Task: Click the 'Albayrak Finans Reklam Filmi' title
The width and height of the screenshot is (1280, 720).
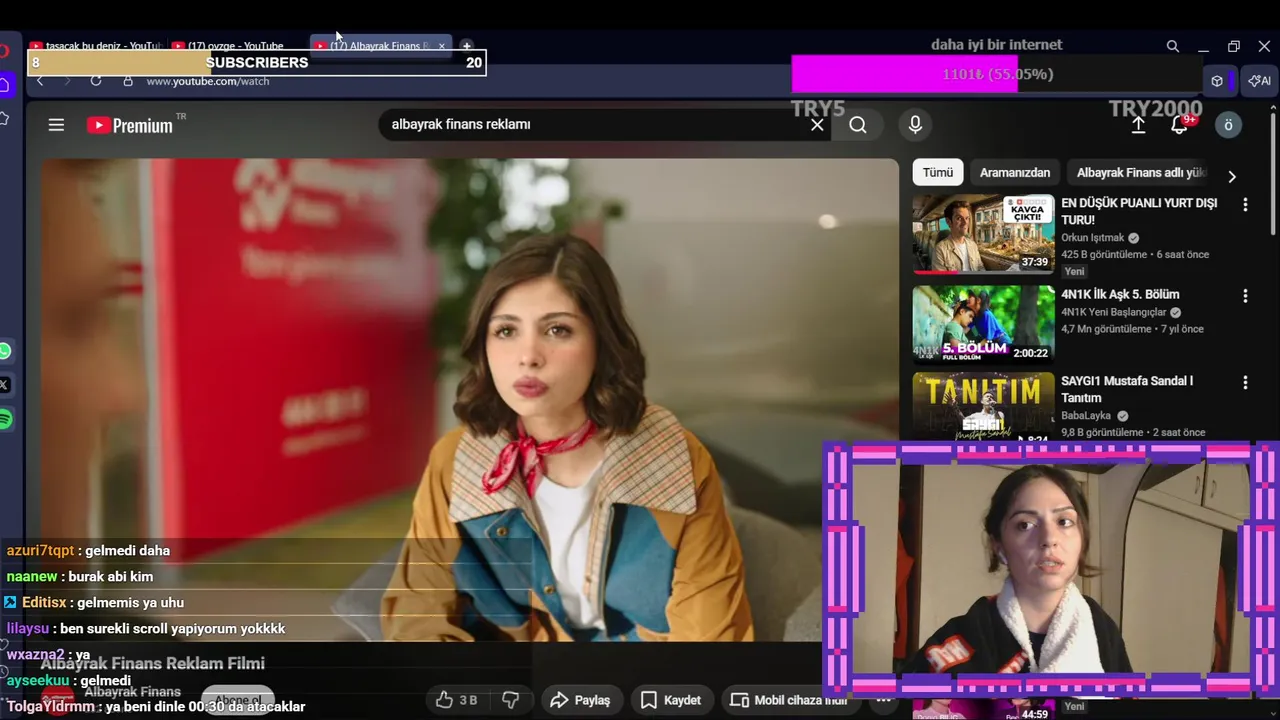Action: coord(152,663)
